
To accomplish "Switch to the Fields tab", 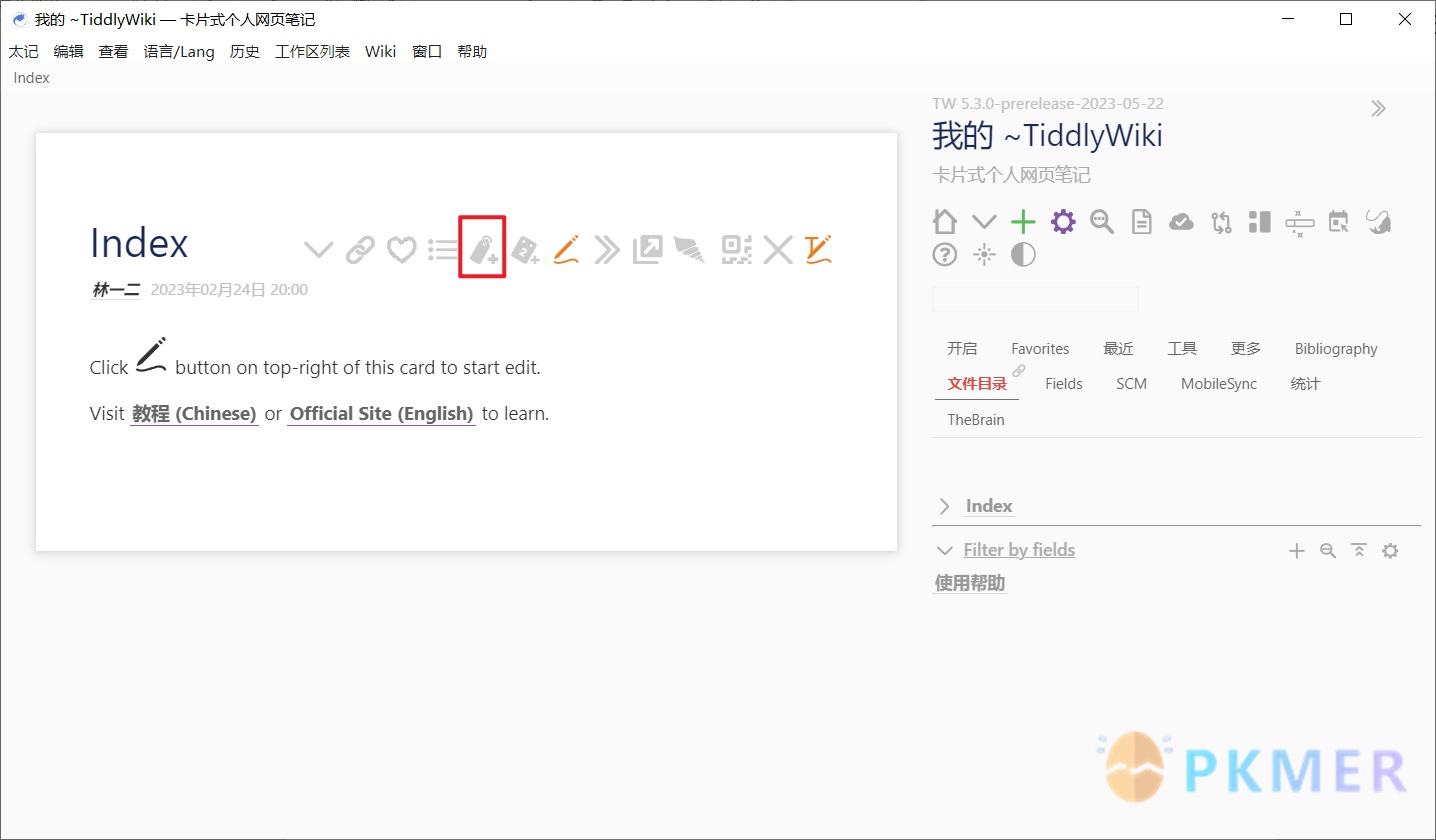I will point(1064,384).
